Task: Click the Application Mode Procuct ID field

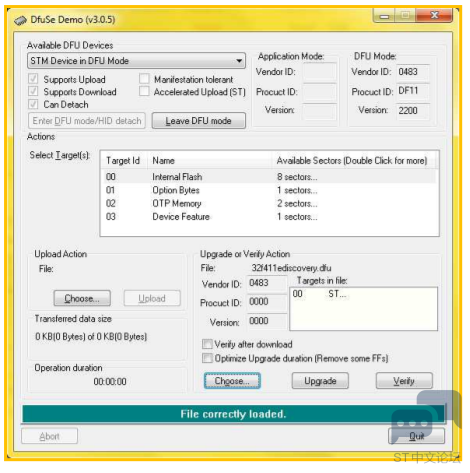Action: [x=319, y=92]
